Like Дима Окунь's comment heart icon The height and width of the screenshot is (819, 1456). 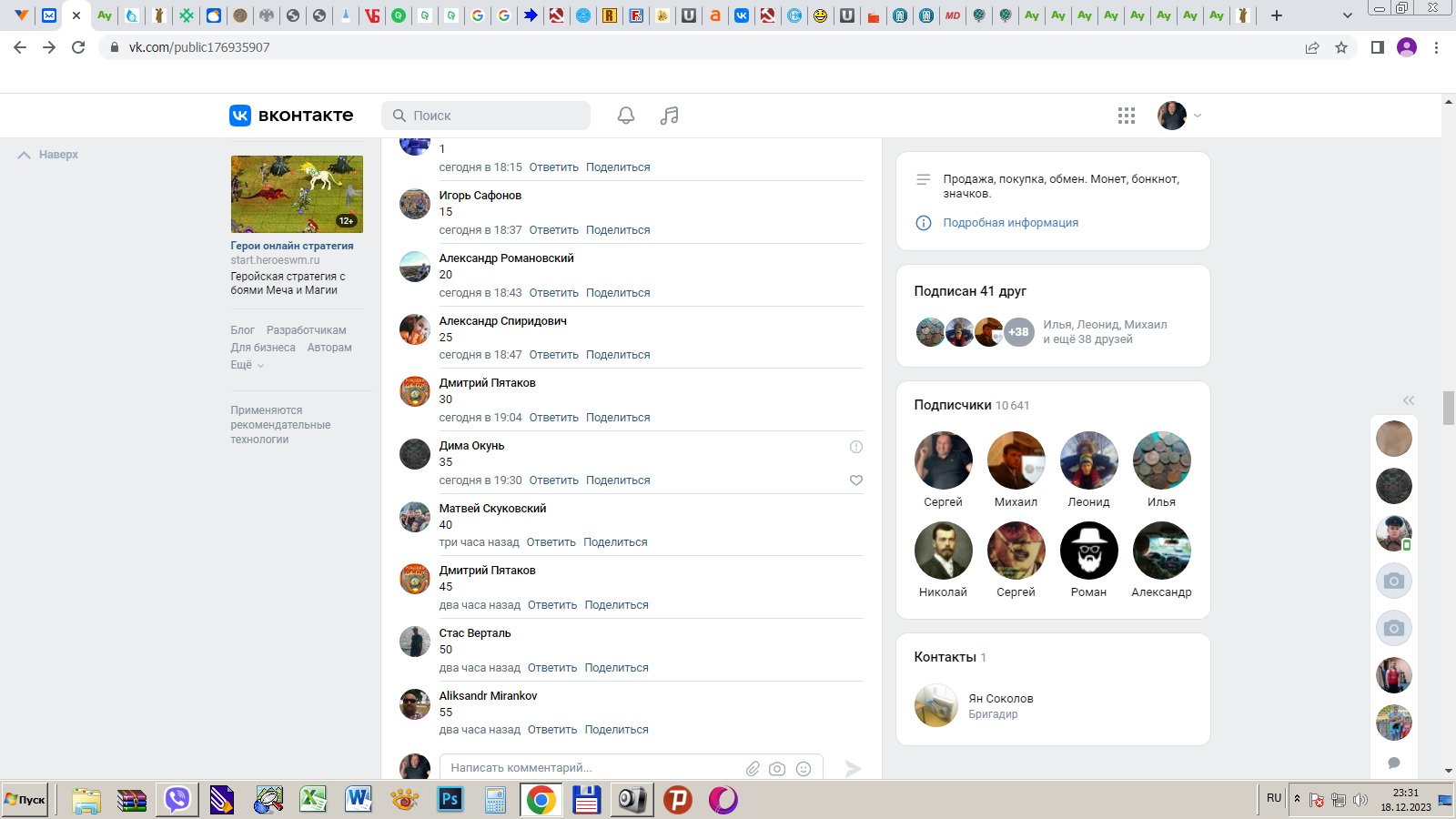856,480
